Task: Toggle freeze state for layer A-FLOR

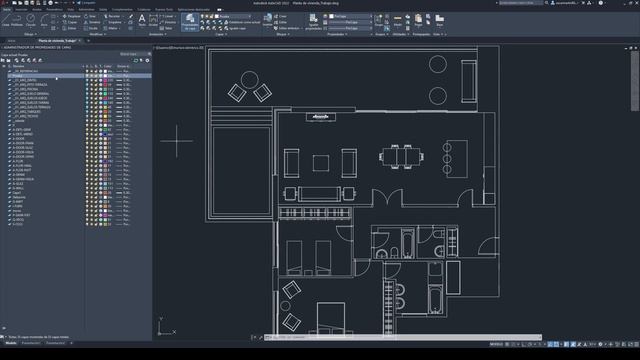Action: coord(91,161)
